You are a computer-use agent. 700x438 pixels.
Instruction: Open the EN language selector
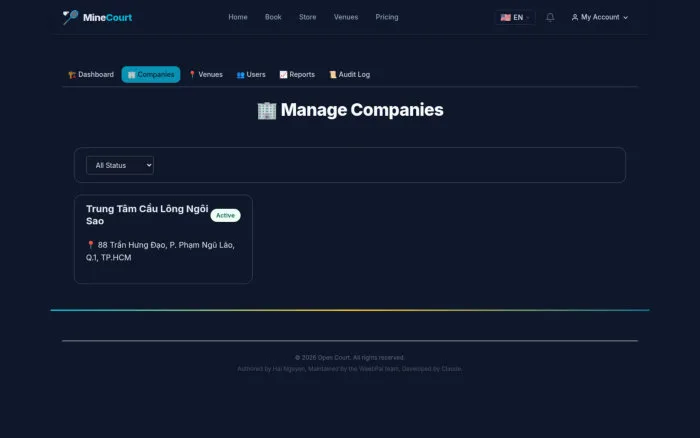(515, 17)
